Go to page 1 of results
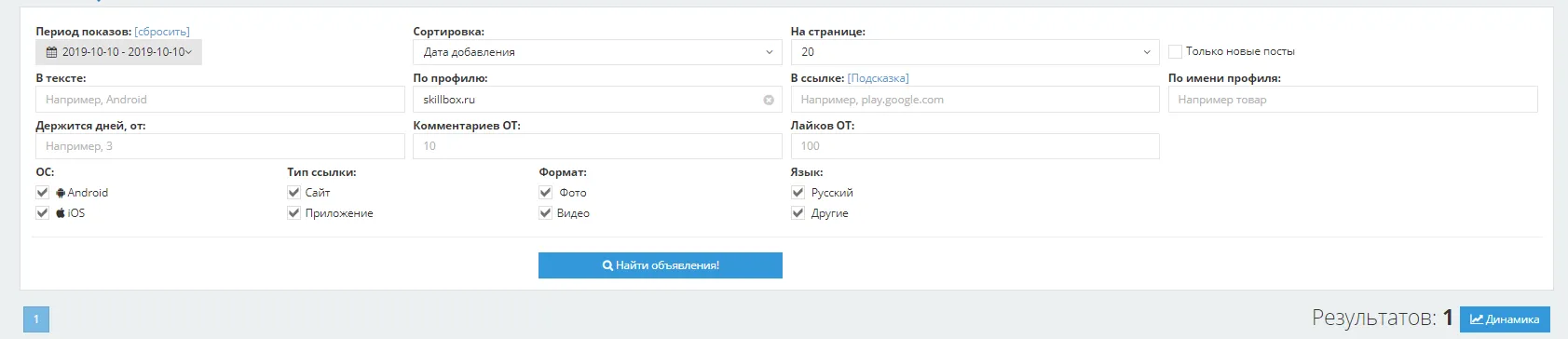Screen dimensions: 1568x339 (x=35, y=319)
